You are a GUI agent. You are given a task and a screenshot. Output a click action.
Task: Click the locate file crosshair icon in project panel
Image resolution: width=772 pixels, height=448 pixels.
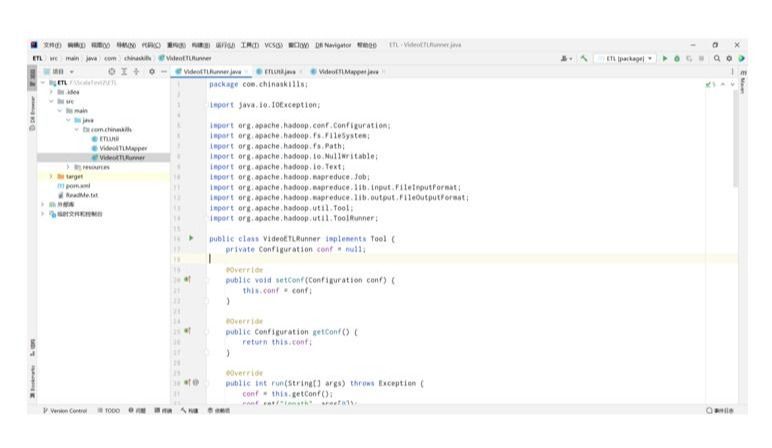[x=112, y=72]
